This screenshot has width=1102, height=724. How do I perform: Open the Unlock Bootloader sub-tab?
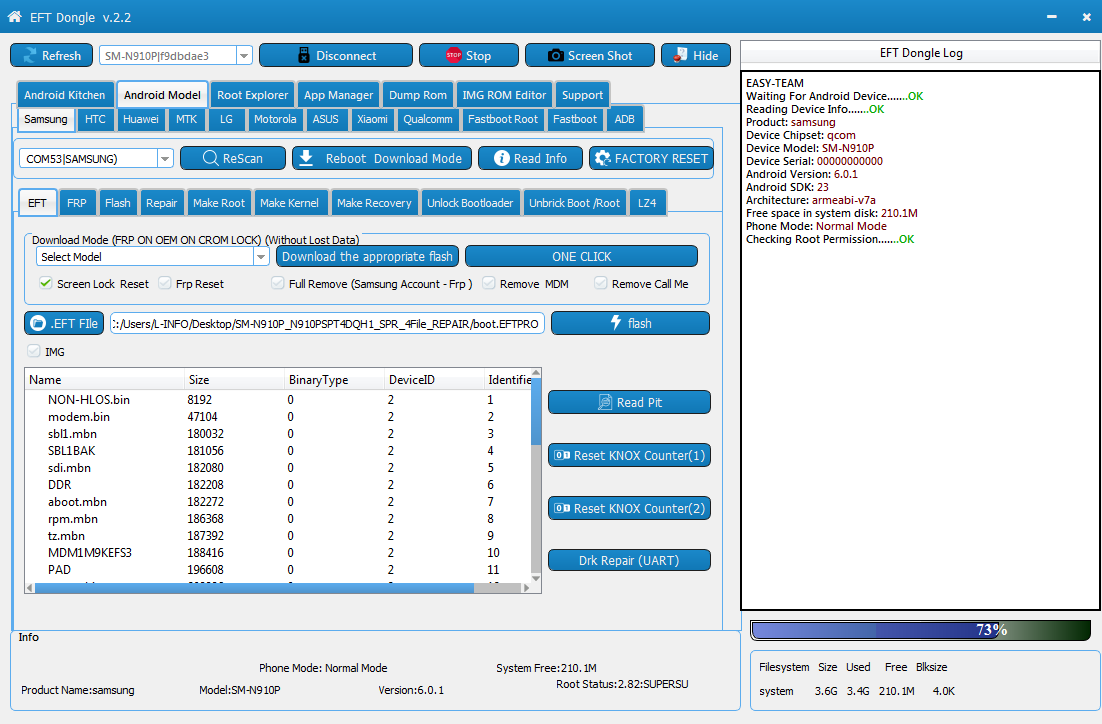click(x=470, y=202)
